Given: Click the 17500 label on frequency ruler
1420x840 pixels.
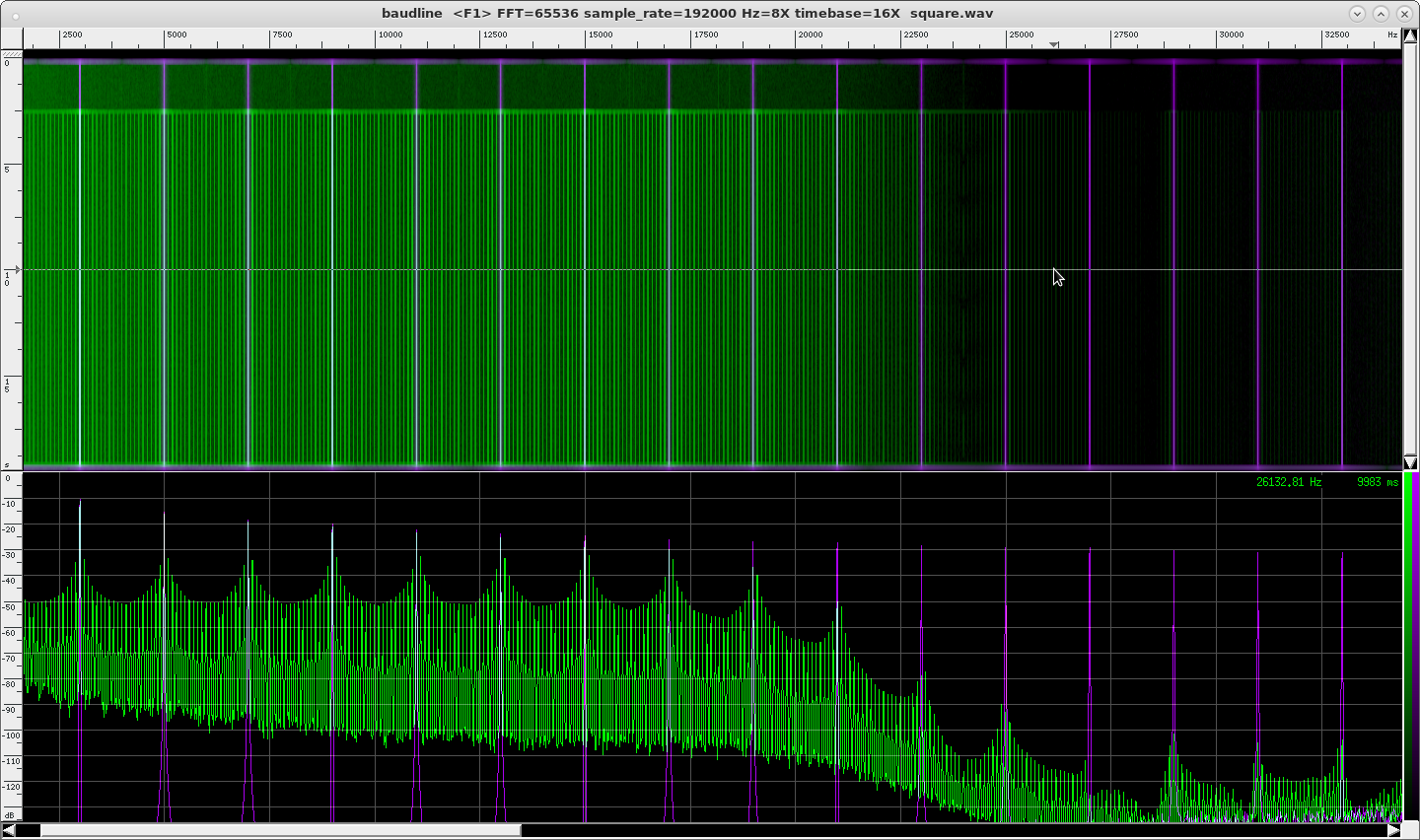Looking at the screenshot, I should point(706,35).
